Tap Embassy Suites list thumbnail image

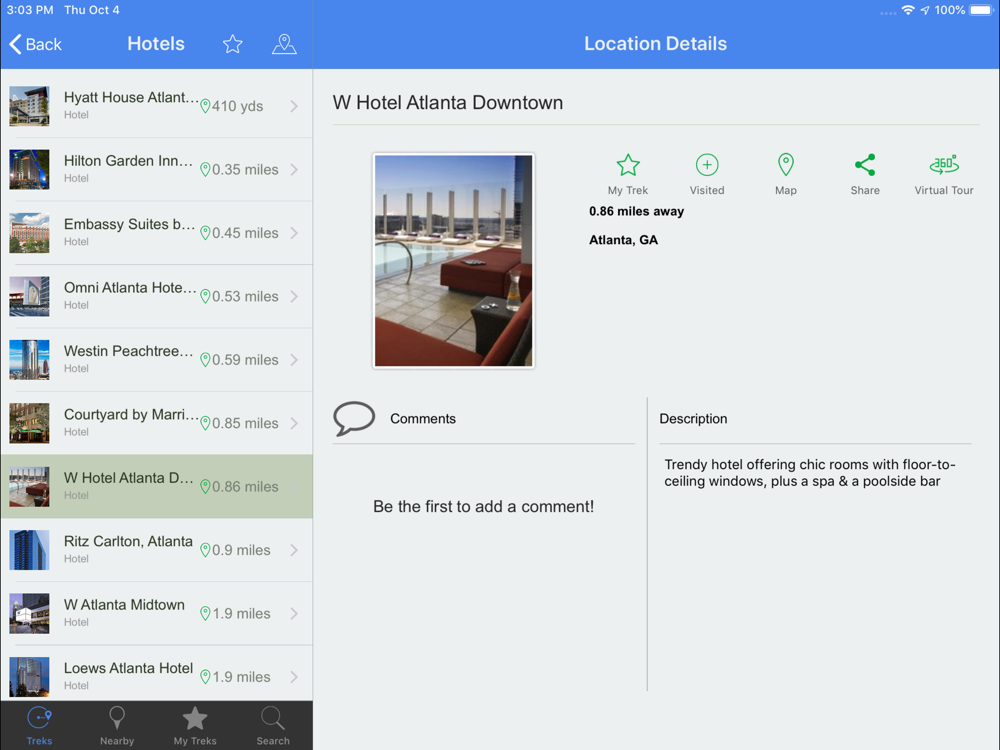[29, 233]
